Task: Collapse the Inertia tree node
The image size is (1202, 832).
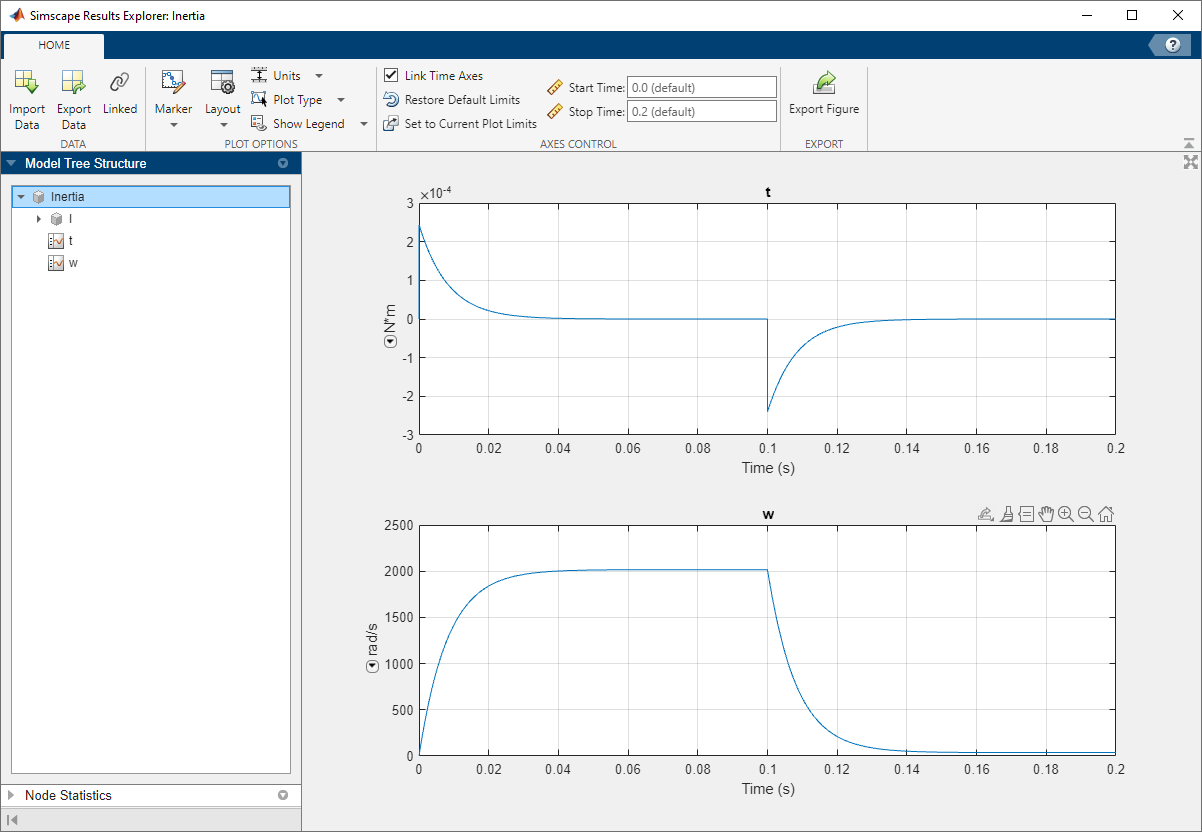Action: [x=21, y=197]
